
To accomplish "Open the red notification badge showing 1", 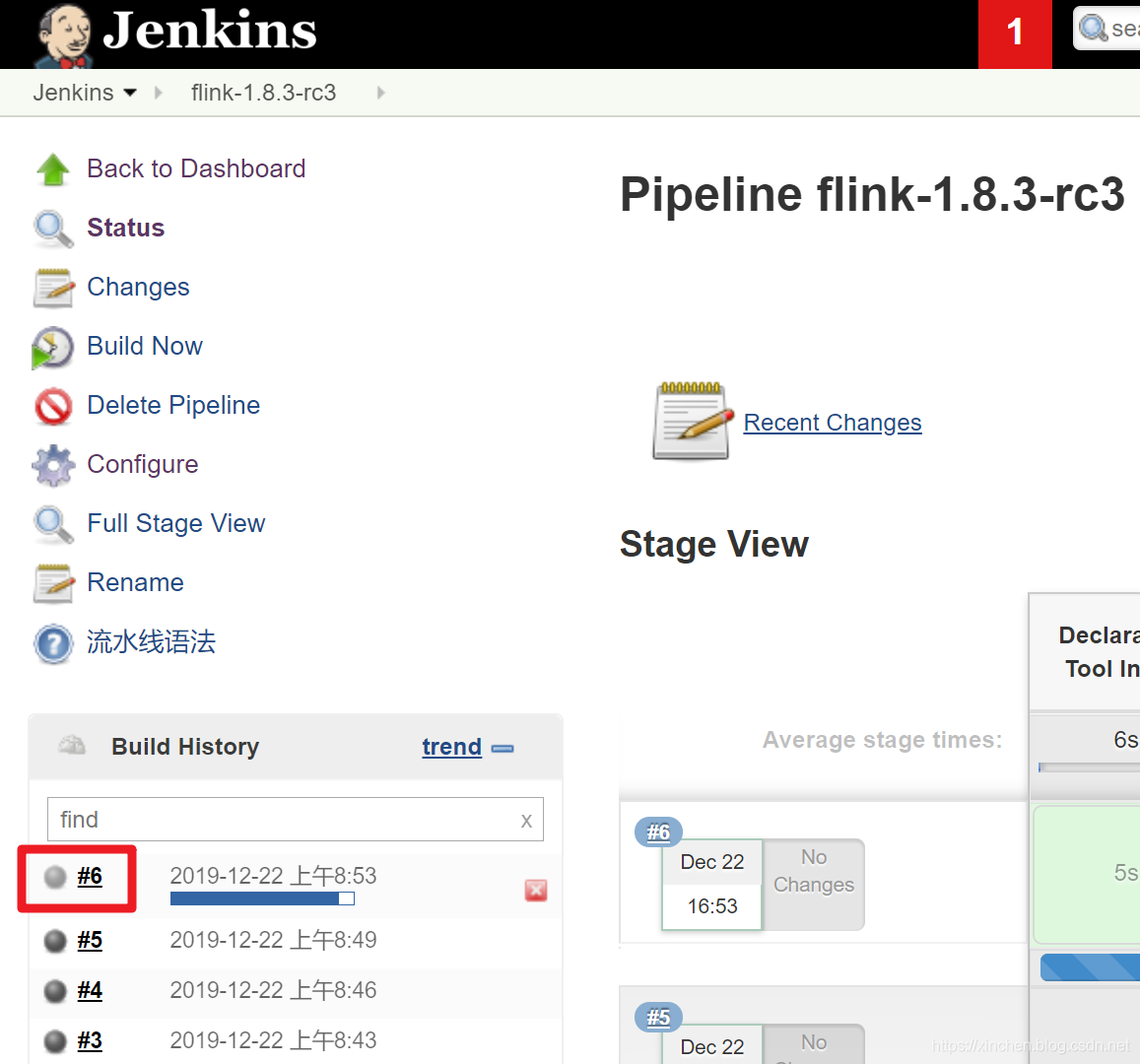I will [x=1015, y=33].
